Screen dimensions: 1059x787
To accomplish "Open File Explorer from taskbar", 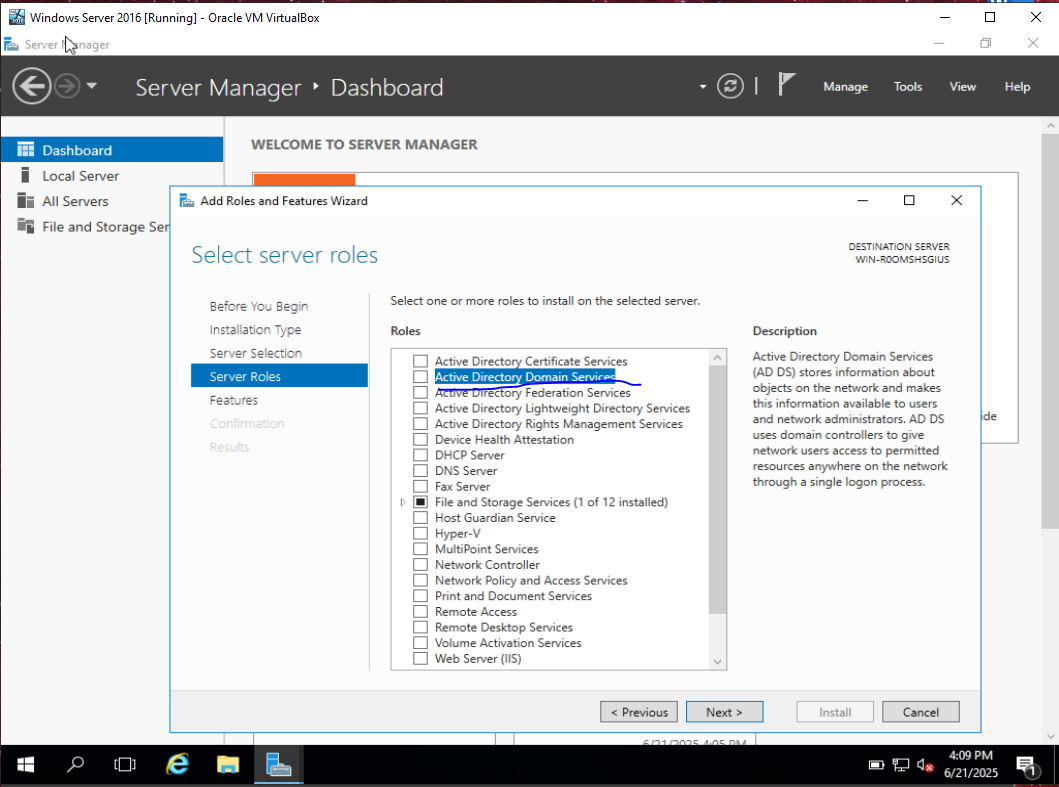I will point(228,765).
